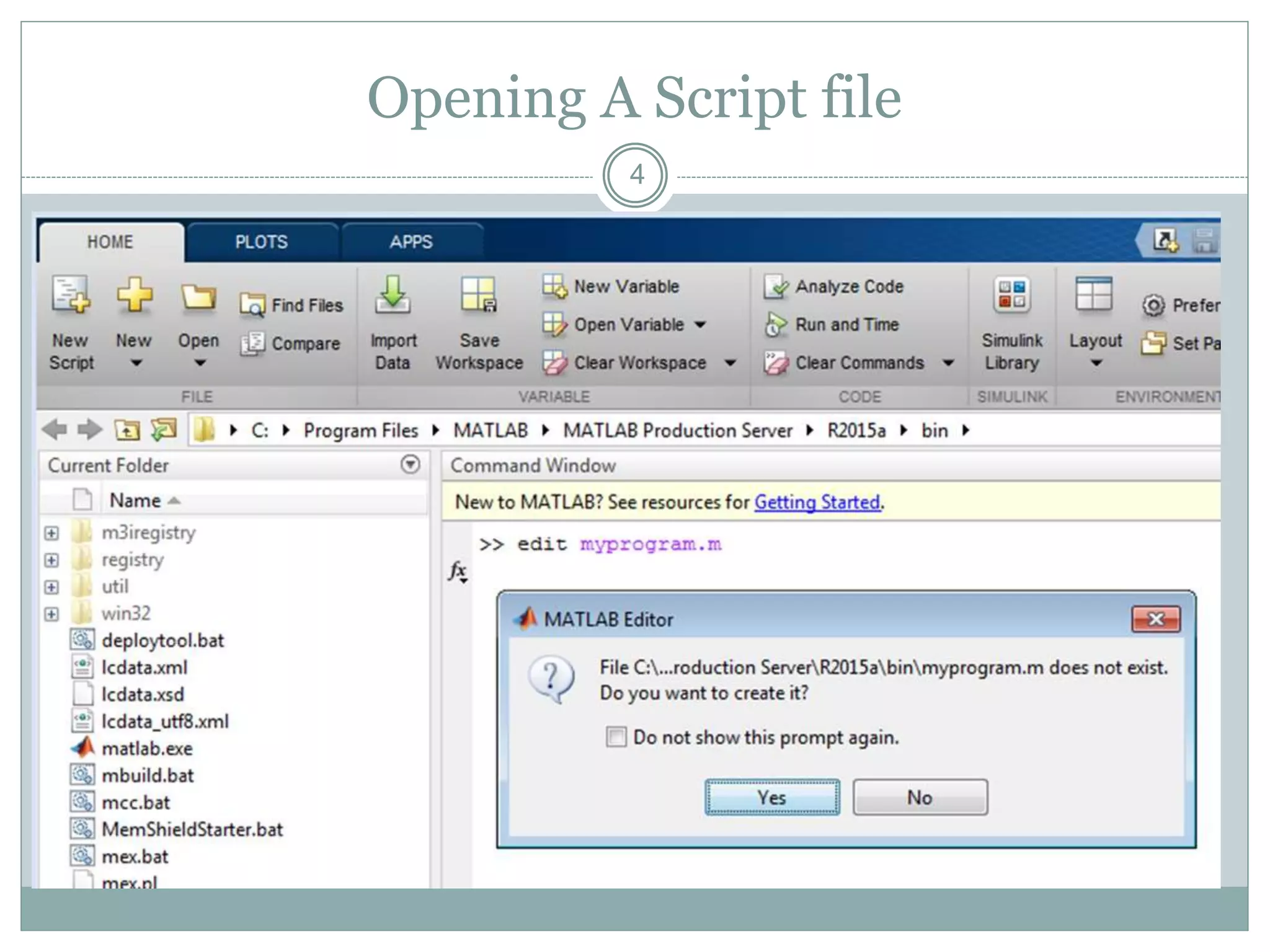
Task: Close the MATLAB Editor dialog
Action: [1156, 619]
